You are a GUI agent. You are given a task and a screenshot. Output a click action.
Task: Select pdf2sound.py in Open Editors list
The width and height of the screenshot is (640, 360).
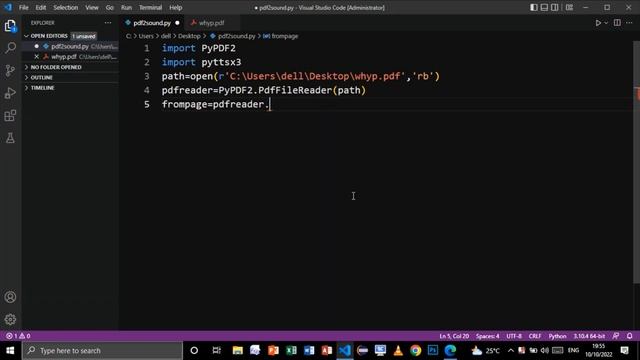71,47
